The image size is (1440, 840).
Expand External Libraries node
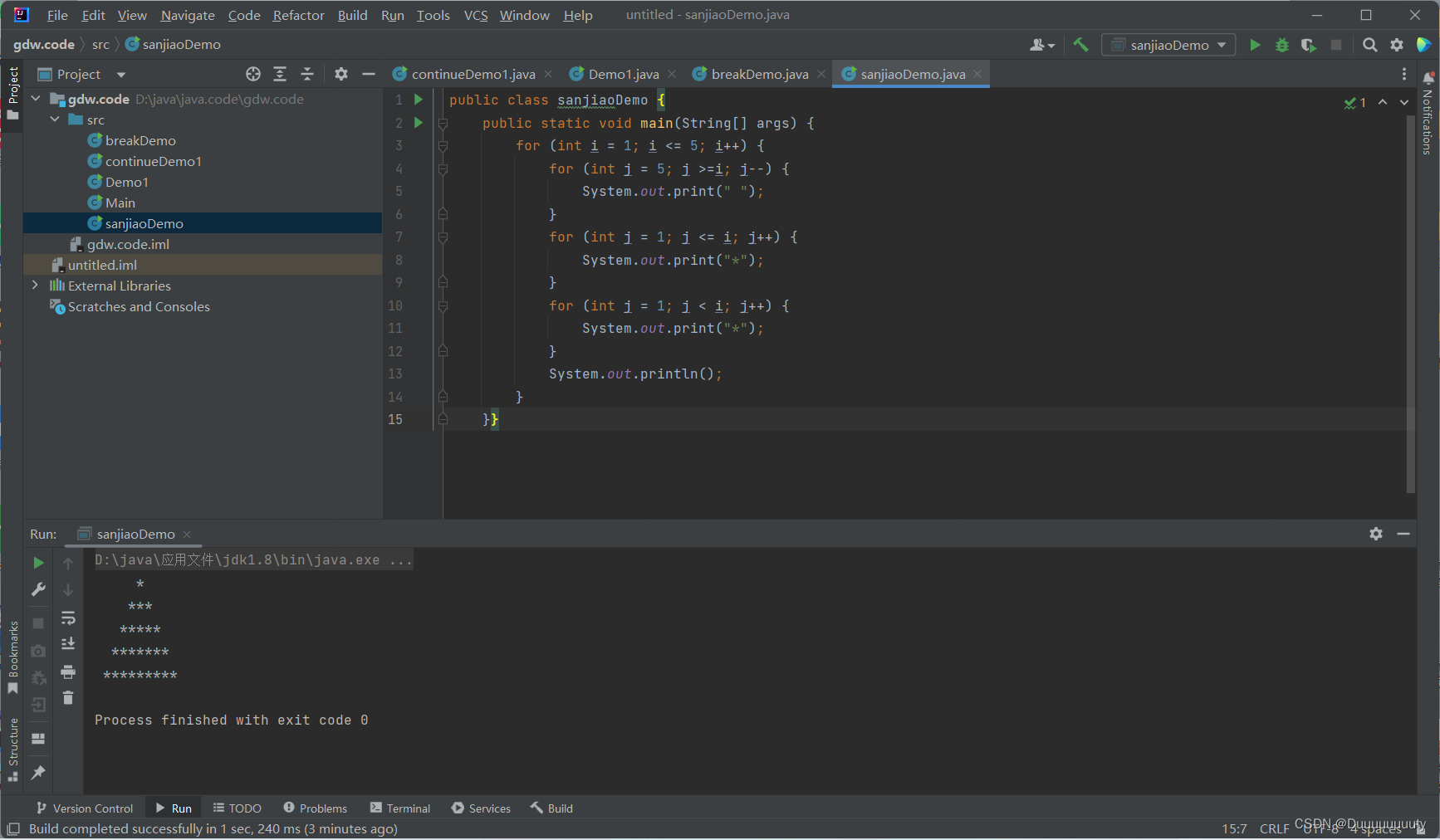(35, 285)
